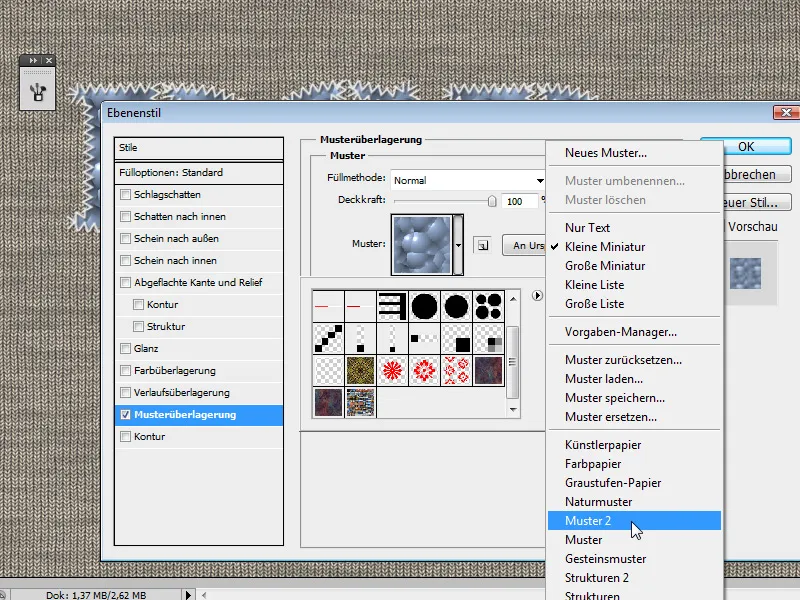
Task: Click the create new preset icon beside Muster
Action: coord(483,245)
